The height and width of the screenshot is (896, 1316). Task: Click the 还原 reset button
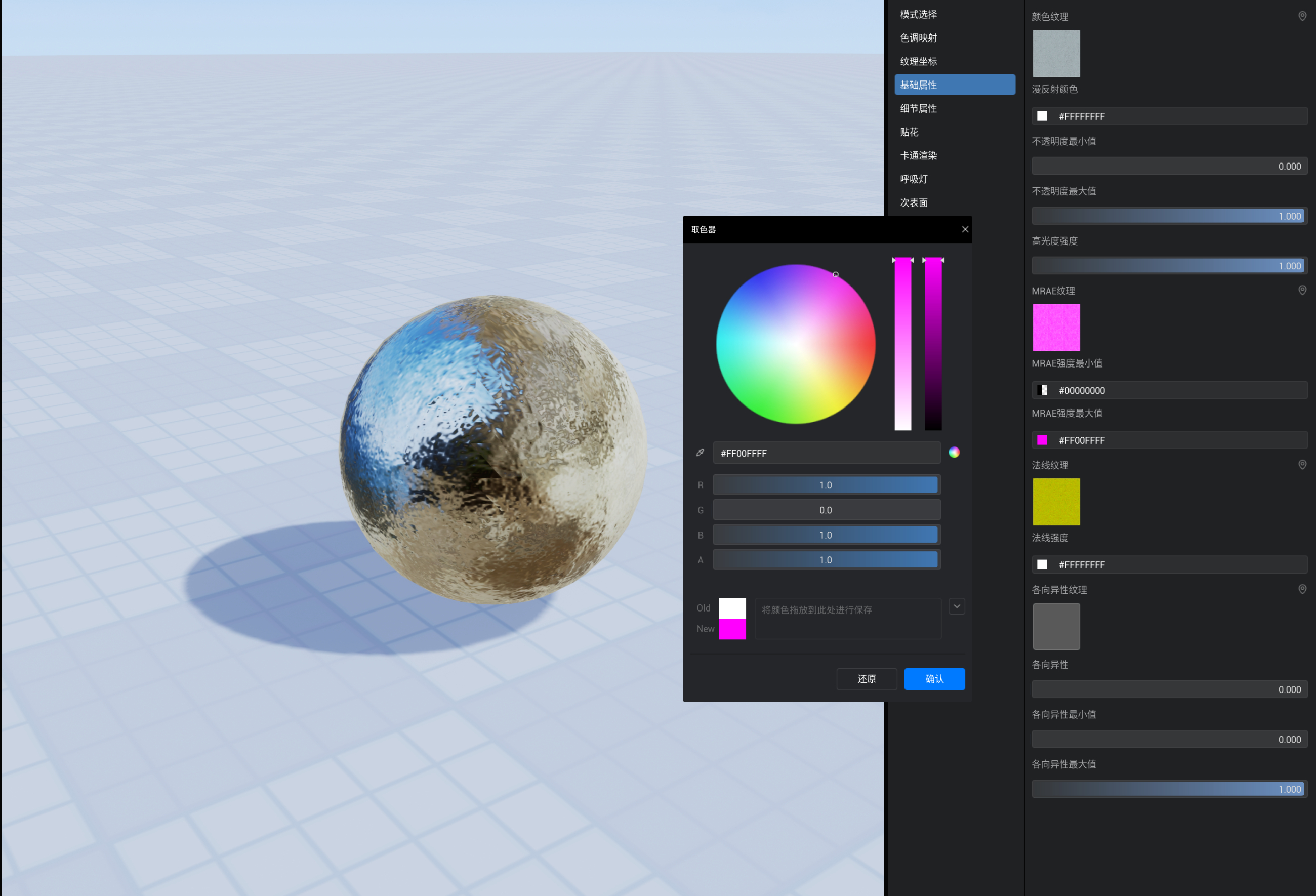tap(867, 678)
